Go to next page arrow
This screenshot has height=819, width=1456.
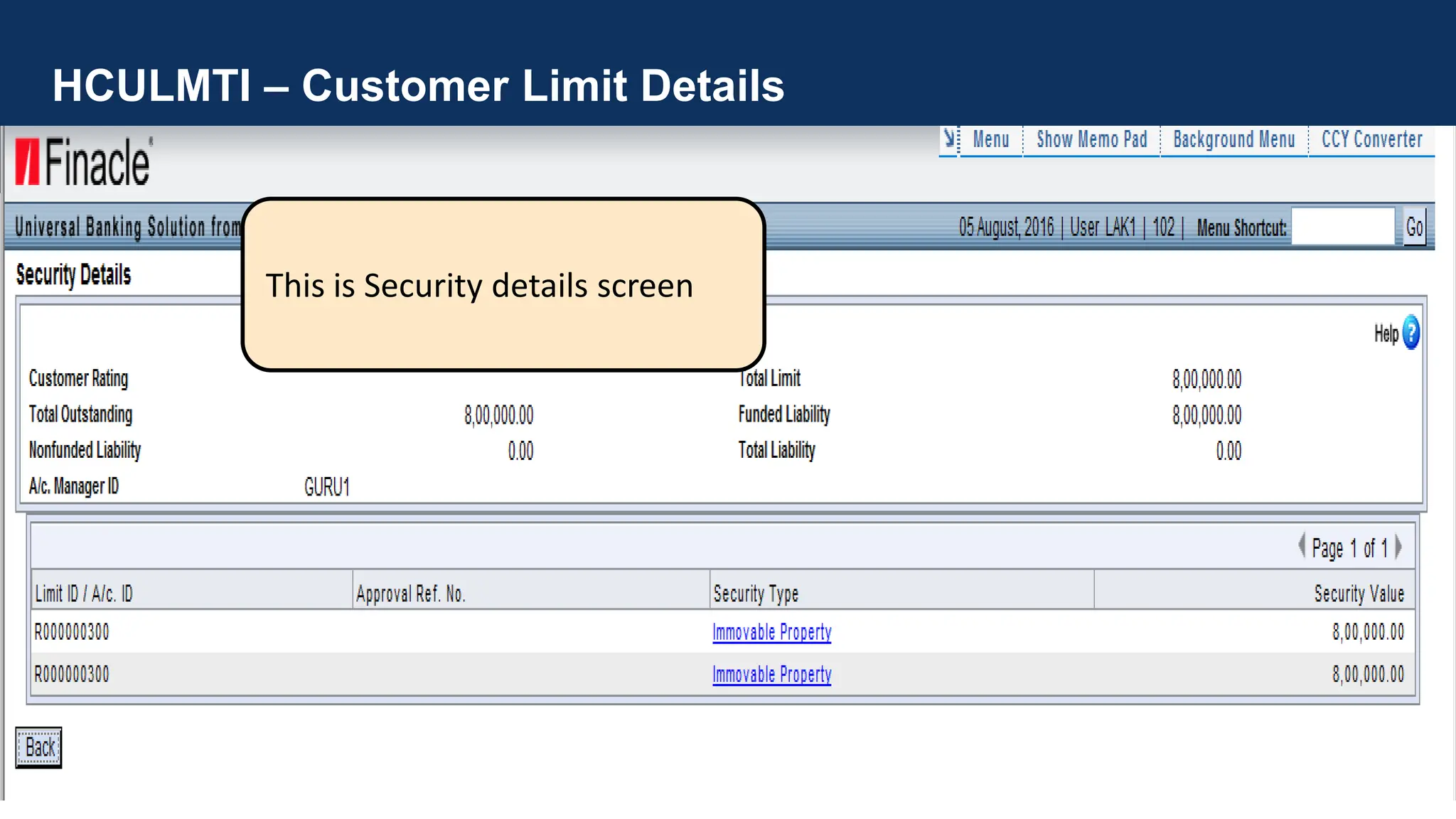point(1398,547)
